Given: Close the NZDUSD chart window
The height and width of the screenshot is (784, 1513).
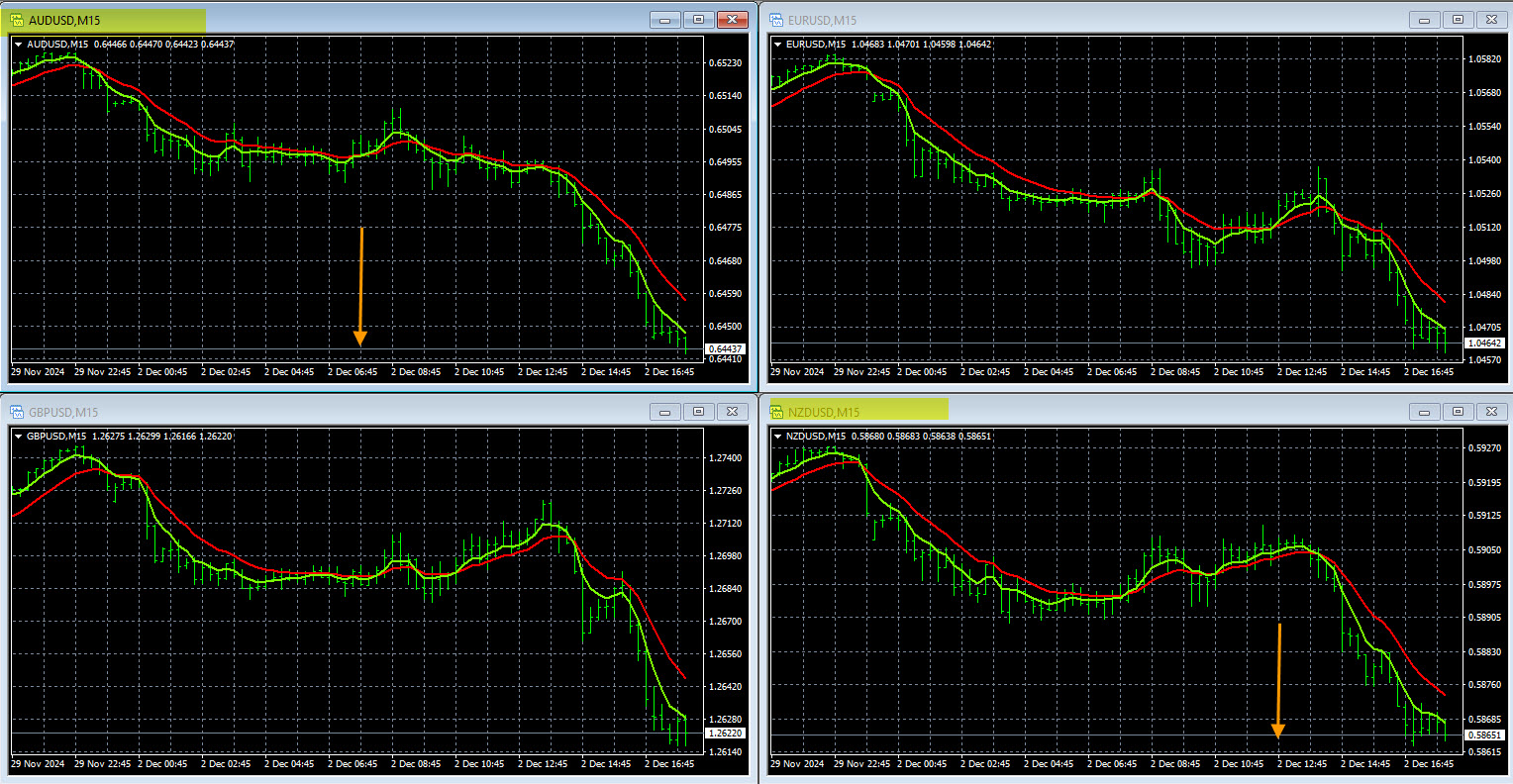Looking at the screenshot, I should (x=1491, y=412).
